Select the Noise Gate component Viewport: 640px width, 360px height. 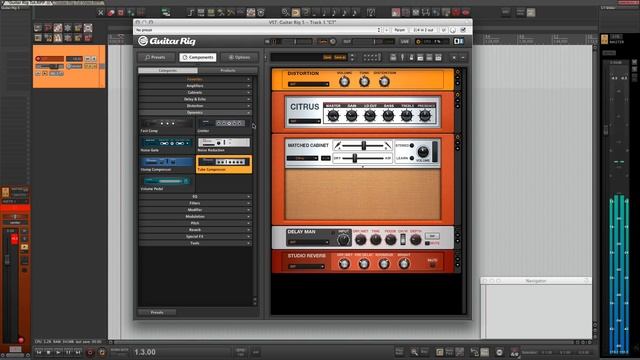pos(167,145)
